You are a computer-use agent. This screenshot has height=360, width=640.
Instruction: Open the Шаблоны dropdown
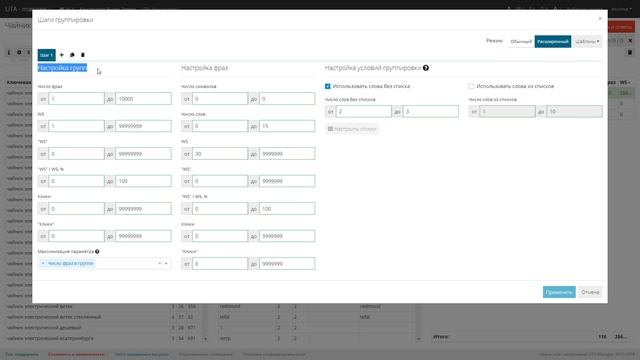[x=587, y=42]
